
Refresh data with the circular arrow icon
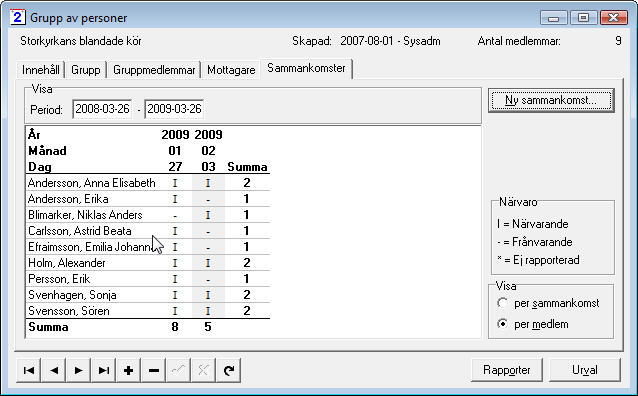tap(229, 370)
